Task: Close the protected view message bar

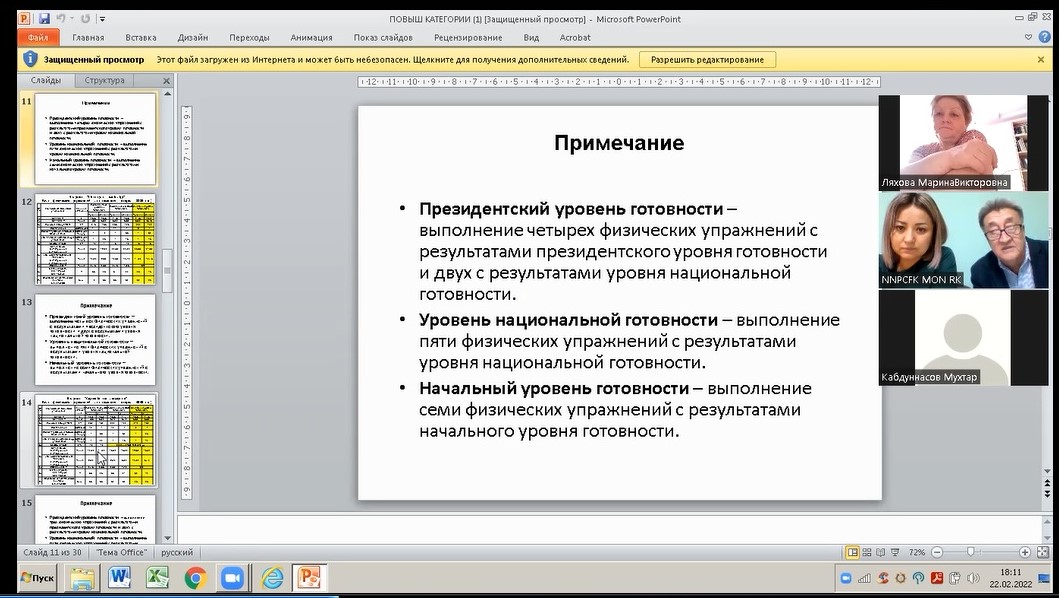Action: pos(1041,59)
